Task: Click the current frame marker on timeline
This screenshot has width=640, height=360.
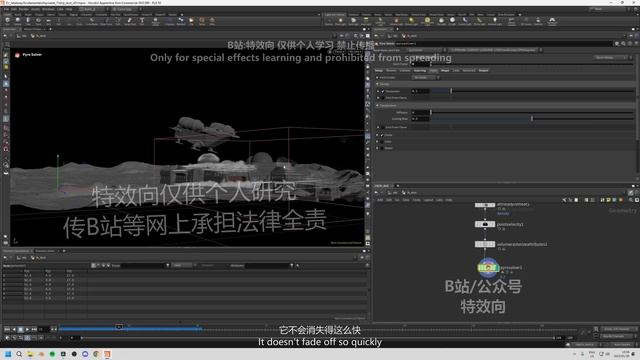Action: [x=119, y=327]
